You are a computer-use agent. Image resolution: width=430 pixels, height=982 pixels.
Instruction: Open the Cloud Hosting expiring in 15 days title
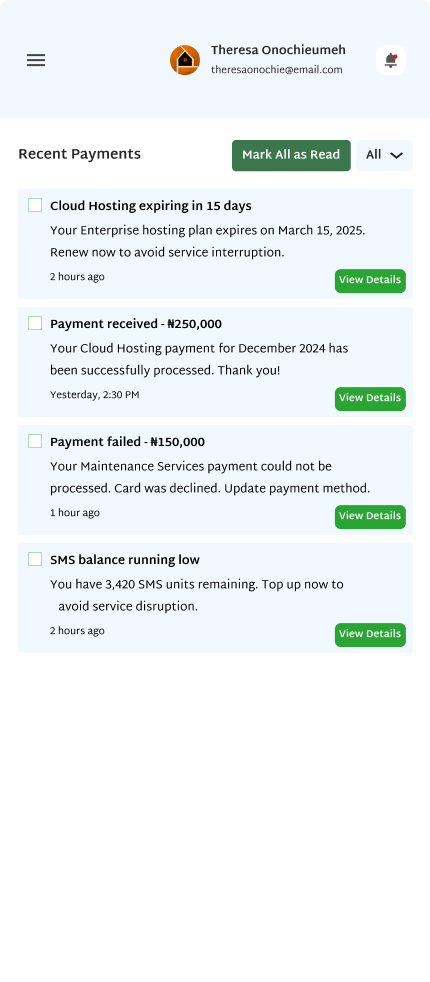tap(151, 206)
